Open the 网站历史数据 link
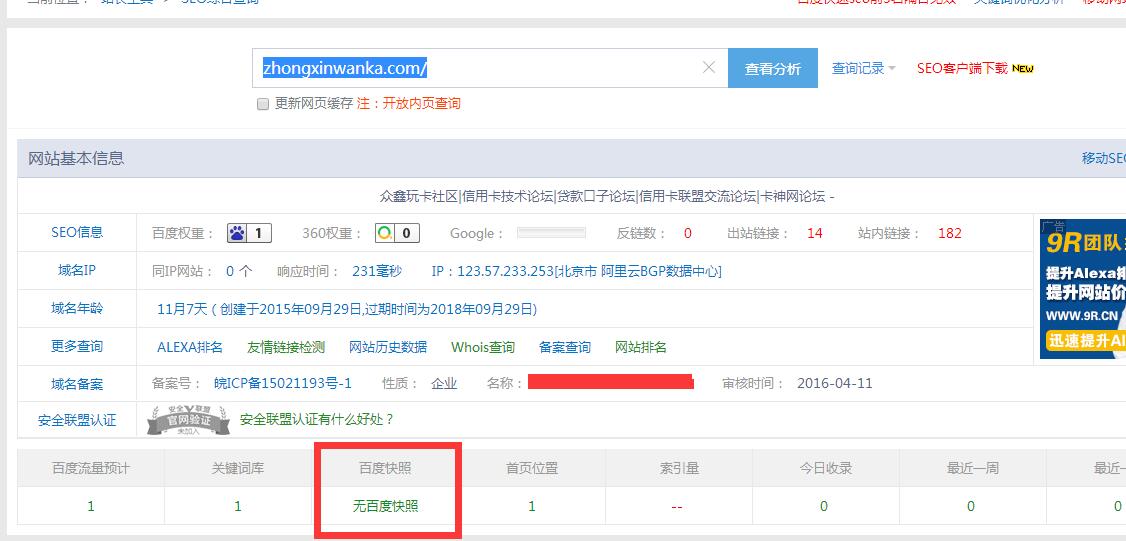This screenshot has width=1126, height=541. [x=388, y=347]
